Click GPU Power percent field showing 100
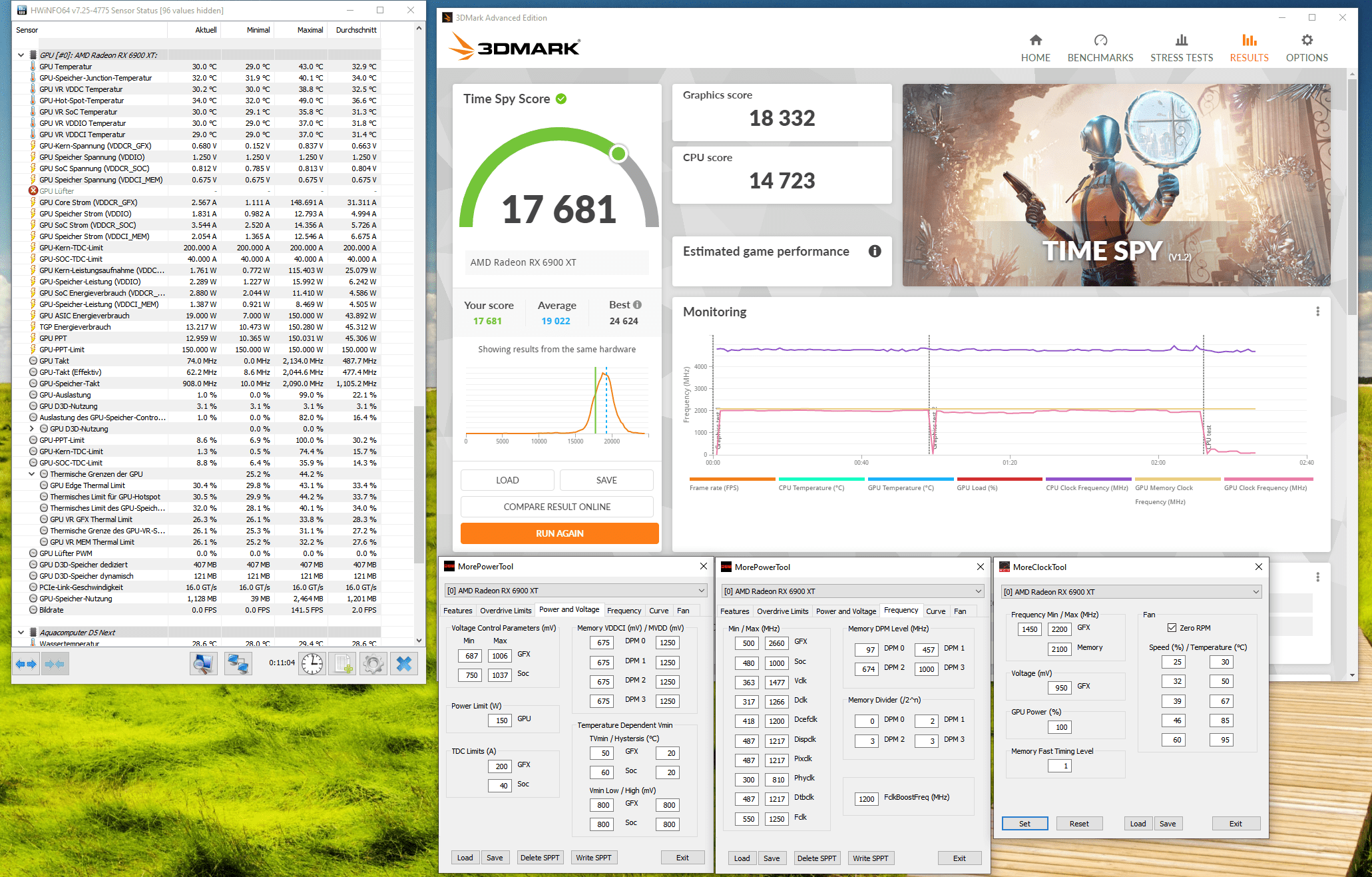This screenshot has width=1372, height=877. (x=1061, y=727)
